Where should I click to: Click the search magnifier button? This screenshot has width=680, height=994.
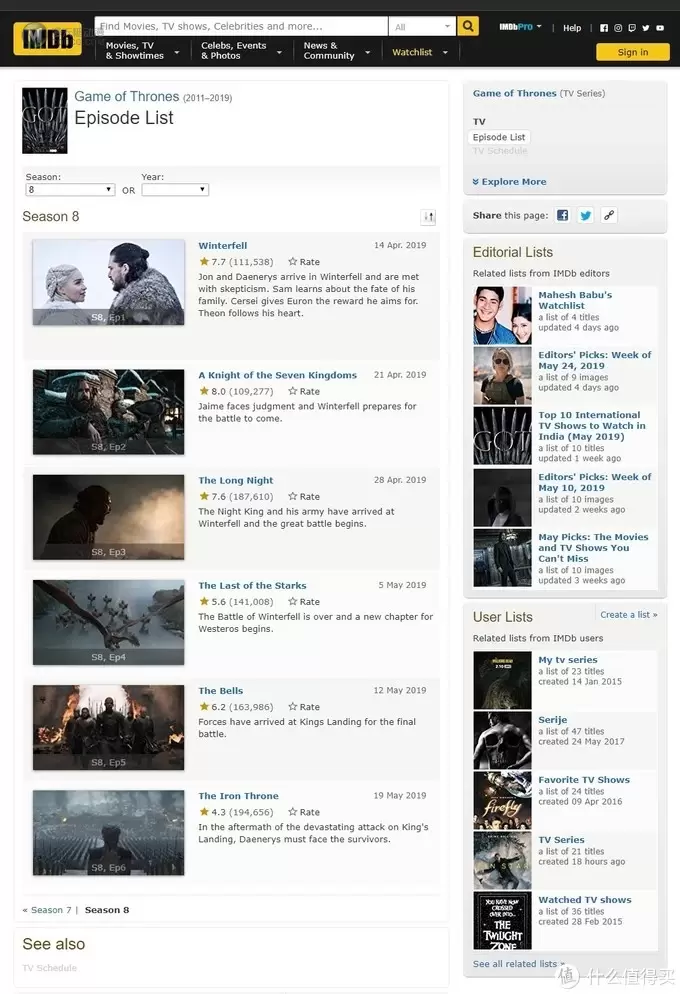pos(468,26)
